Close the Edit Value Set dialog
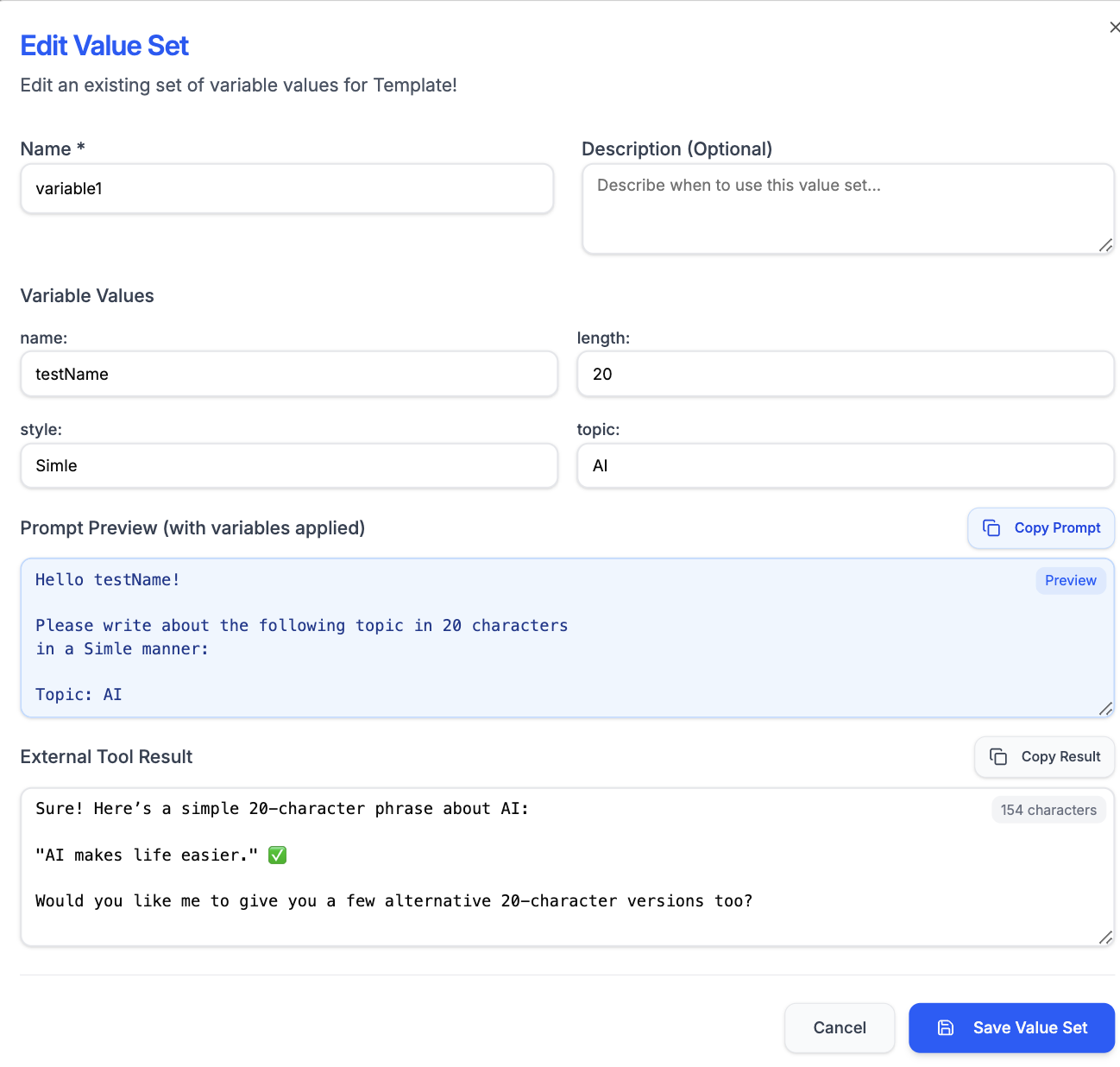Image resolution: width=1120 pixels, height=1067 pixels. [1114, 28]
